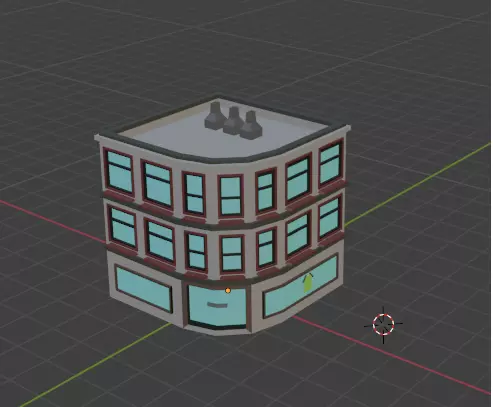Select the middle chimney on the roof
Screen dimensions: 493x407
click(x=234, y=121)
